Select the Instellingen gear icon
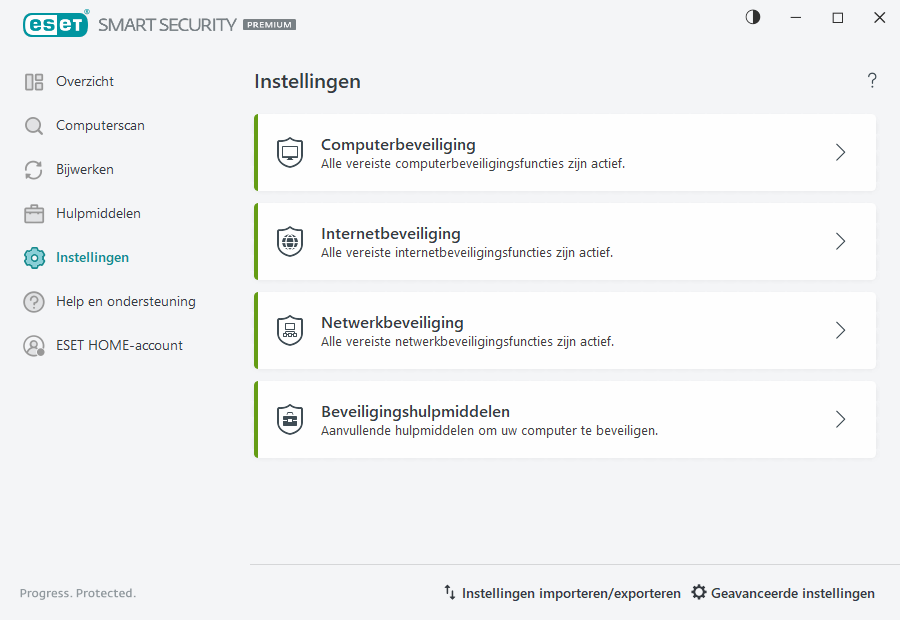The image size is (900, 620). click(33, 257)
